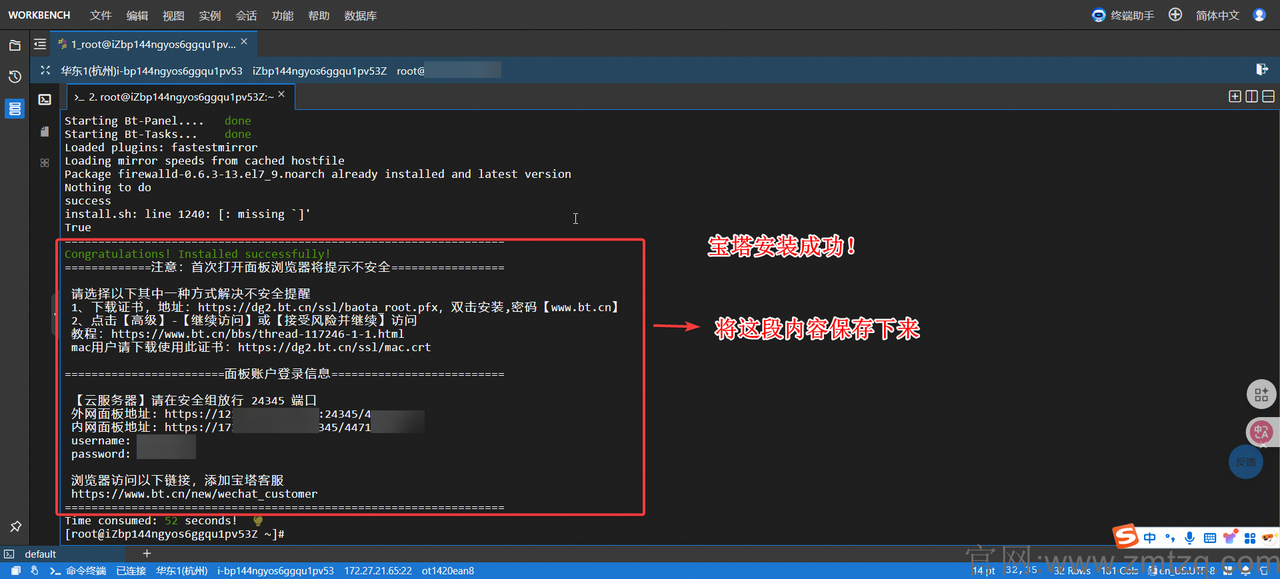Add a new session with plus beside default
1280x579 pixels.
pyautogui.click(x=147, y=553)
